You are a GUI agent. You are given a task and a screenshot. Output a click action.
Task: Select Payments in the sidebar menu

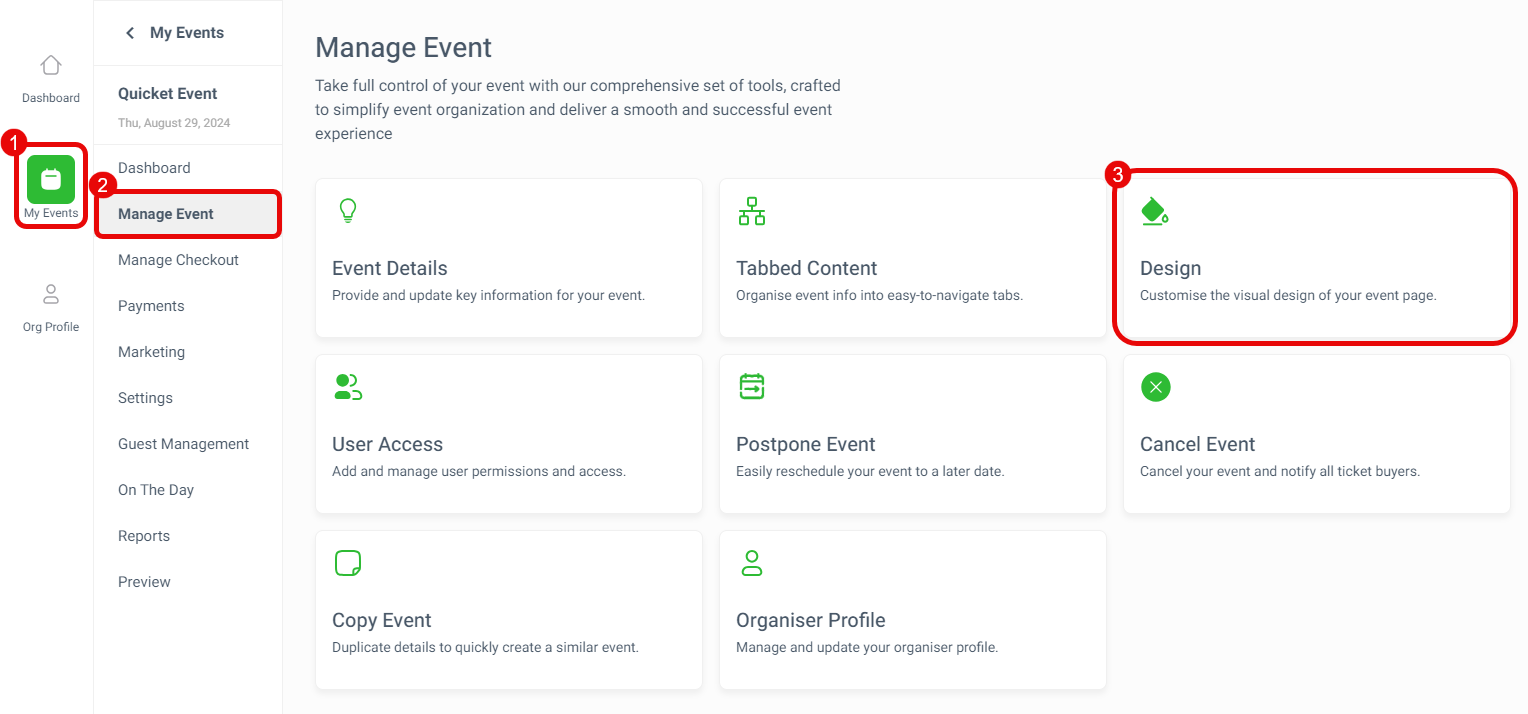point(151,306)
